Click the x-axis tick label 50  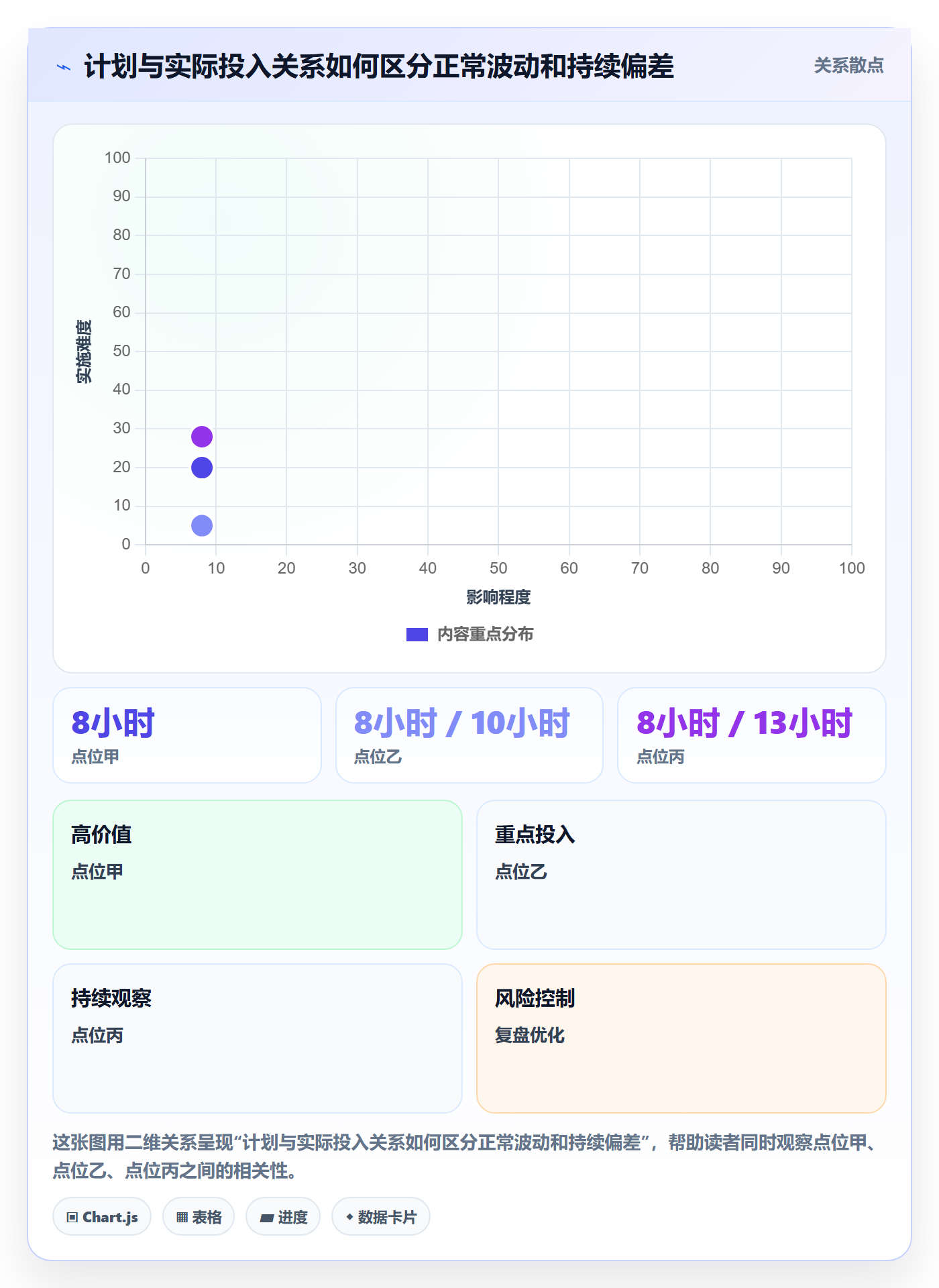(x=498, y=568)
